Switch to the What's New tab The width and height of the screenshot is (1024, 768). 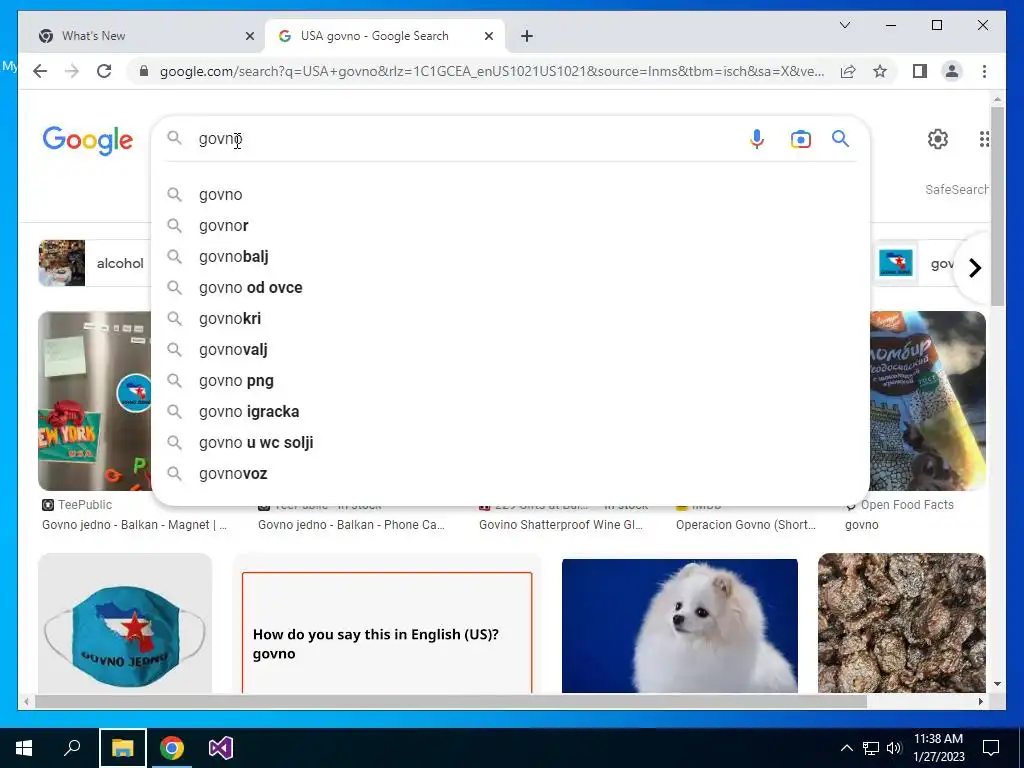(x=142, y=36)
